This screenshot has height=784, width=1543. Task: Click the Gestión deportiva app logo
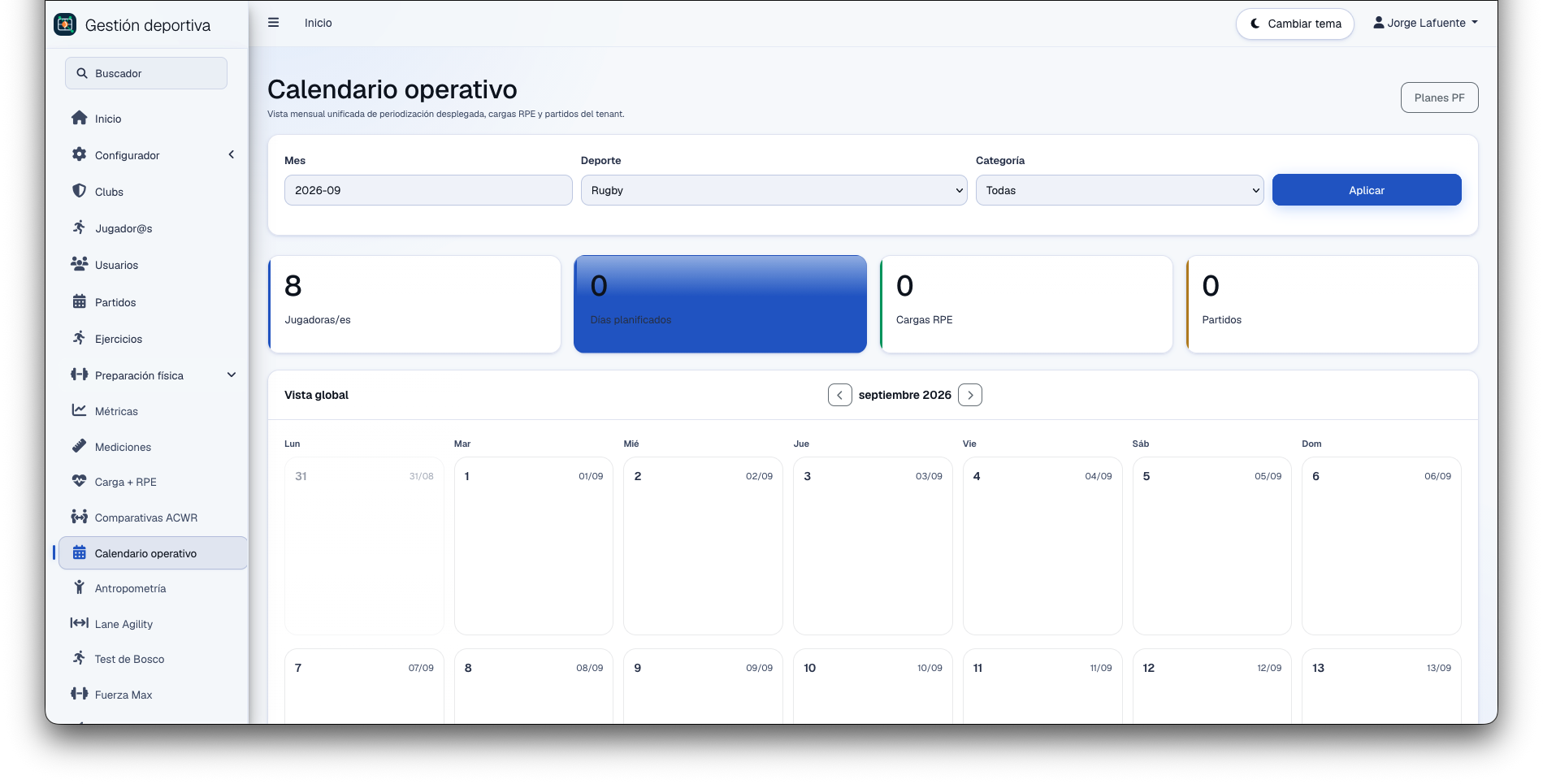(65, 24)
